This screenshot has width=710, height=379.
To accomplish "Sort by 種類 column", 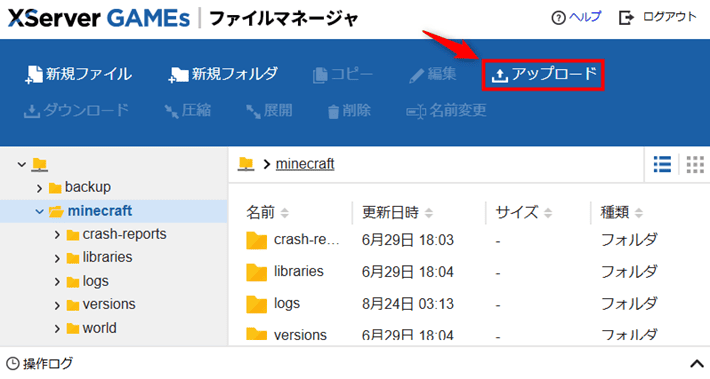I will click(x=621, y=212).
